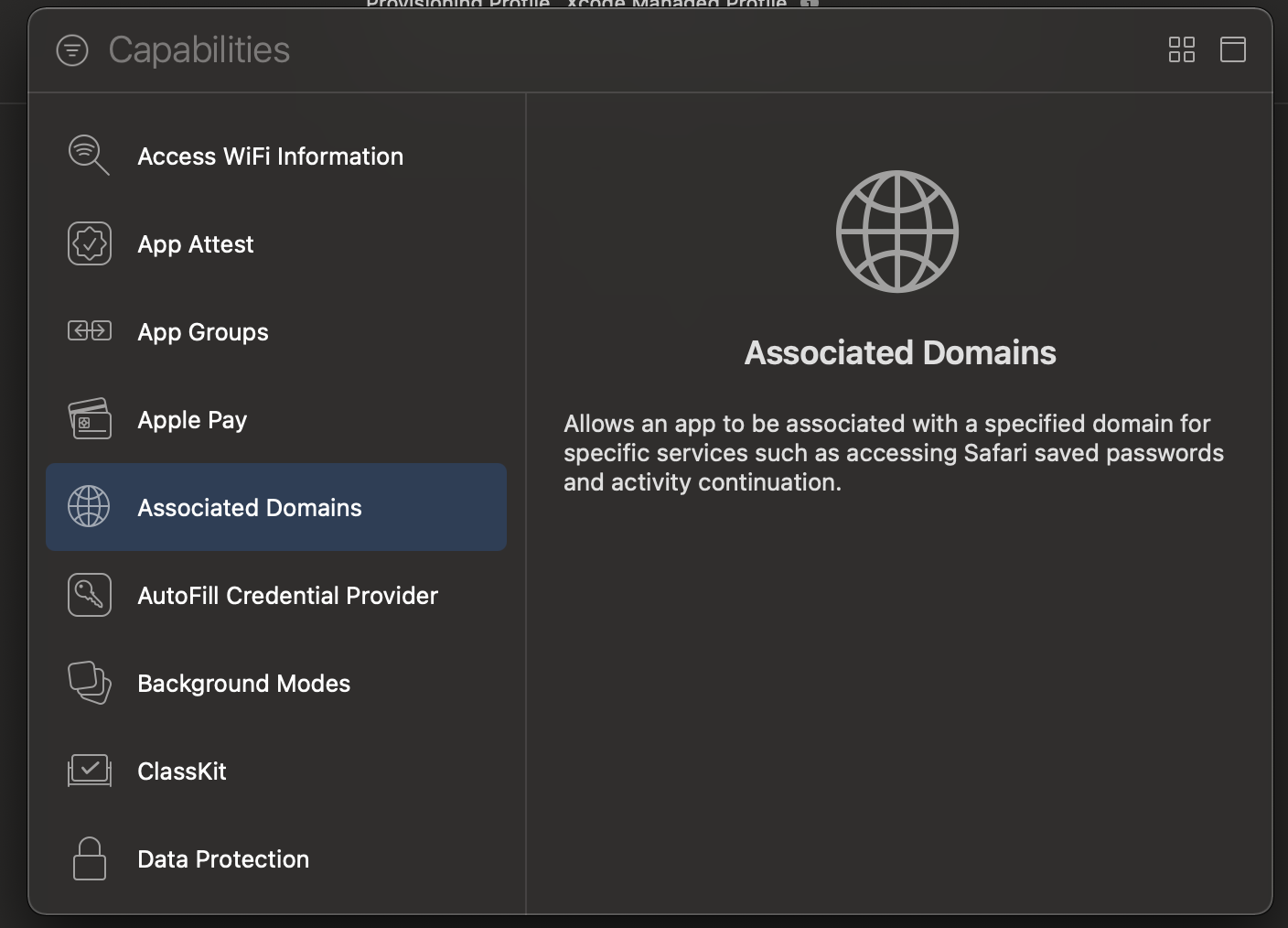Click the App Groups linked-boxes icon
The width and height of the screenshot is (1288, 928).
[90, 331]
